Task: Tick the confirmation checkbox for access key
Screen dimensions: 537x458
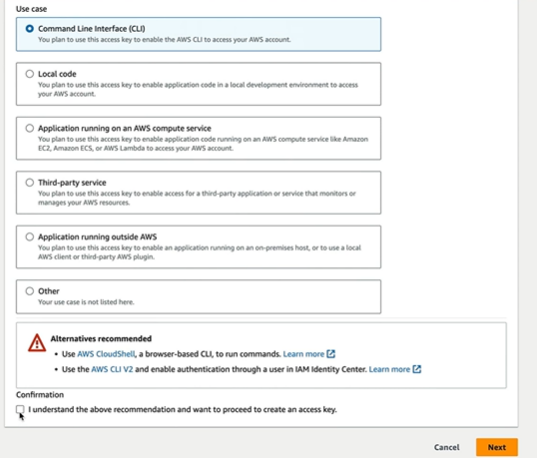Action: [20, 409]
